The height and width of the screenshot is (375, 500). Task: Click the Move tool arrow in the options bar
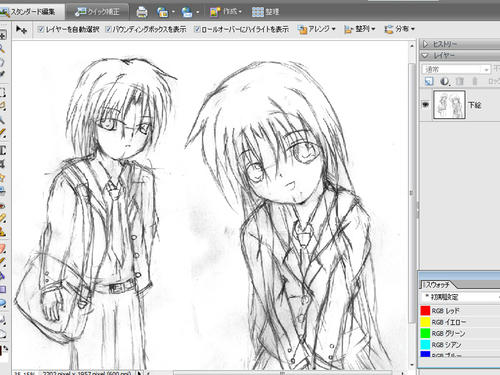coord(21,30)
